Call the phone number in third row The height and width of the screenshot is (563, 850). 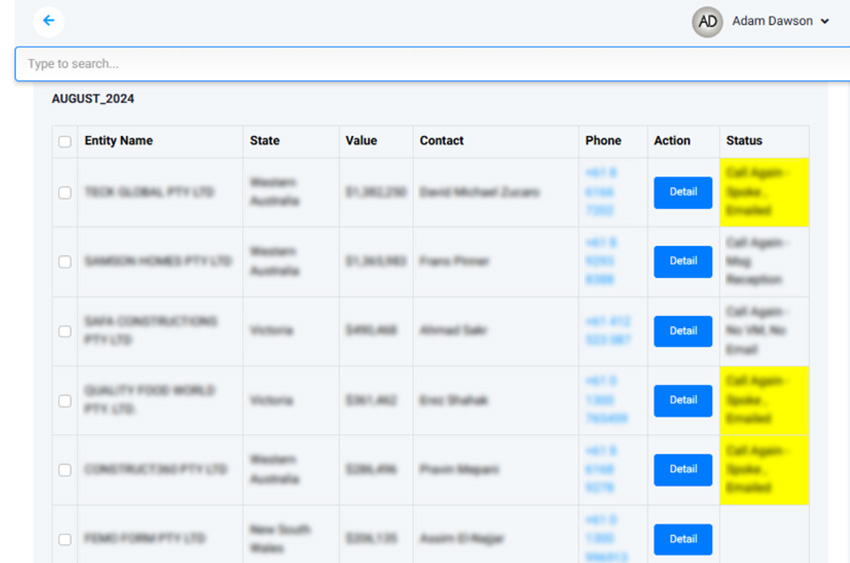(608, 331)
